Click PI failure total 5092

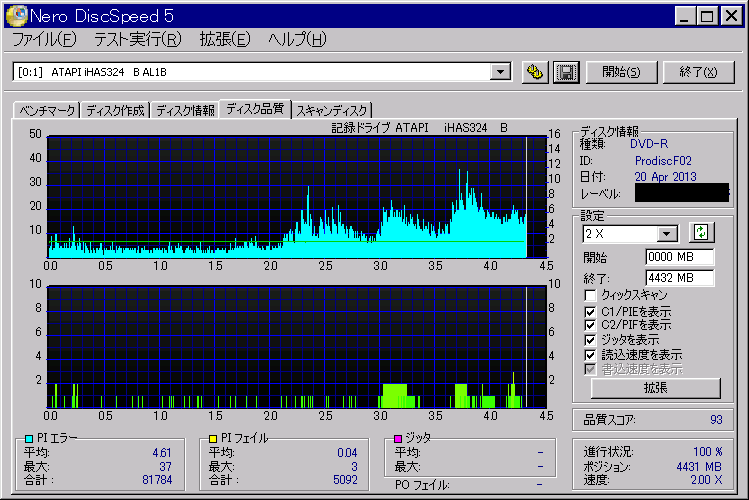tap(345, 480)
